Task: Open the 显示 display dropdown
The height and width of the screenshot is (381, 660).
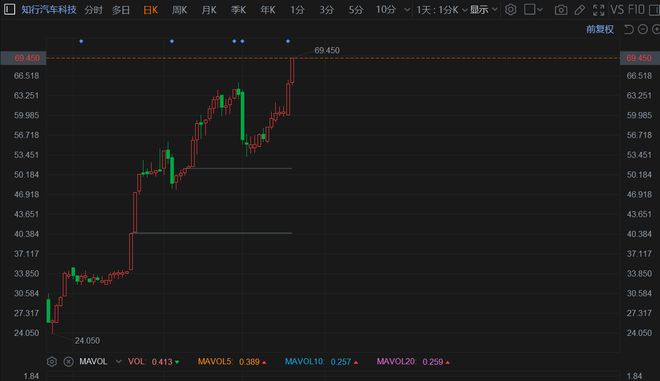Action: (x=483, y=10)
